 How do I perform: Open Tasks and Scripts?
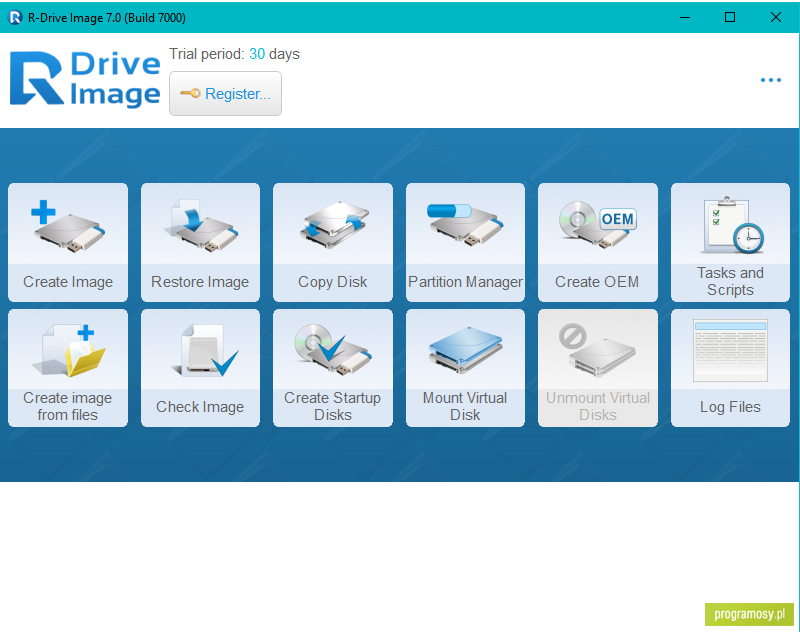tap(730, 242)
